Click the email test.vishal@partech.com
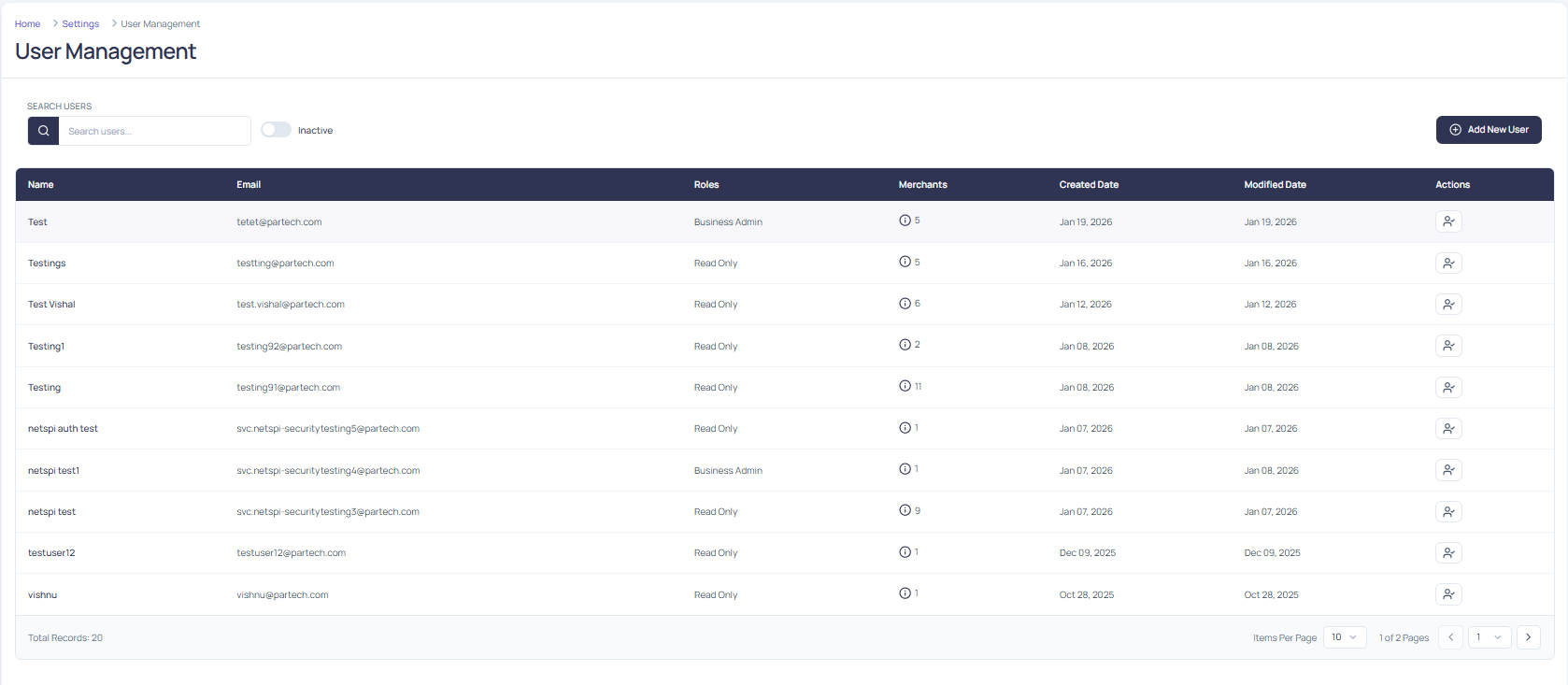This screenshot has width=1568, height=685. coord(291,305)
